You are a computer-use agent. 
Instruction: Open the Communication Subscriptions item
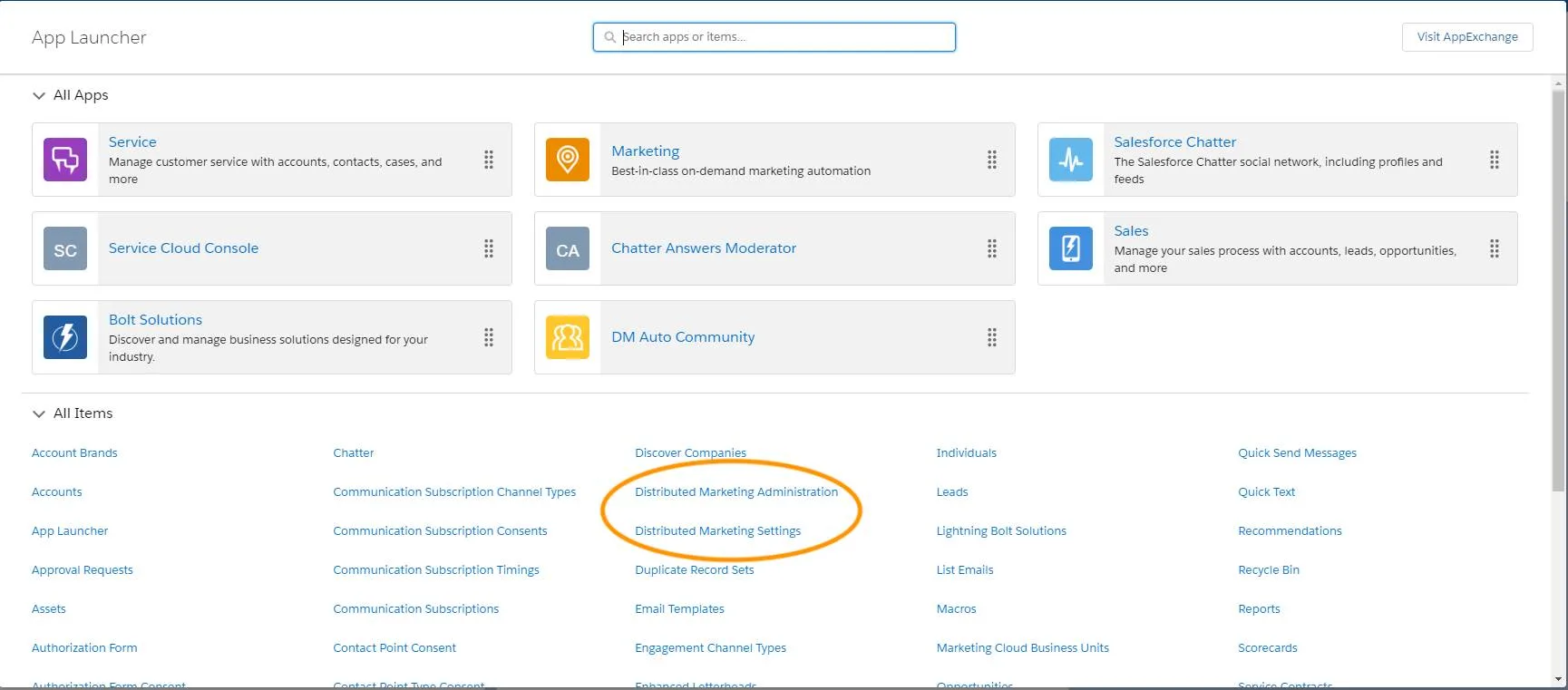tap(415, 608)
